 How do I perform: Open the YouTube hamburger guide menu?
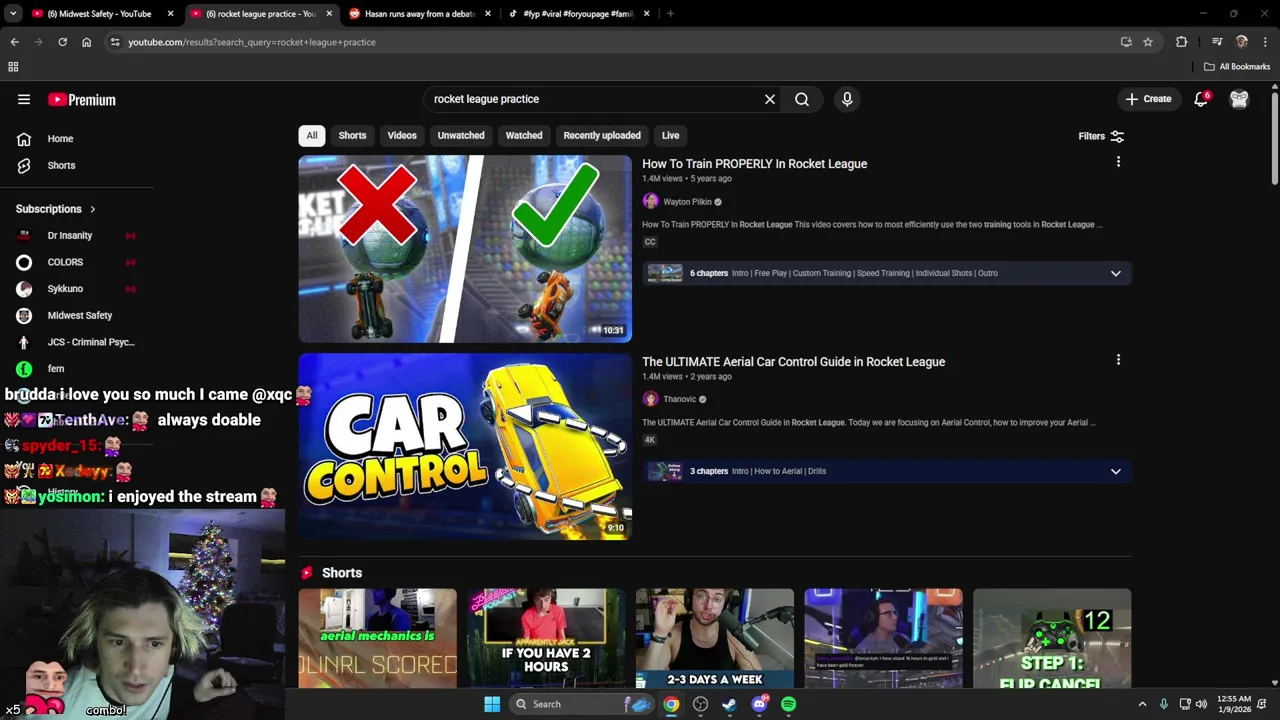(x=24, y=99)
